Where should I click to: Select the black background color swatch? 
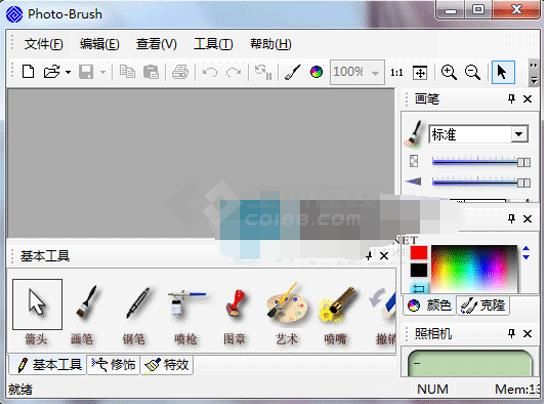click(419, 270)
